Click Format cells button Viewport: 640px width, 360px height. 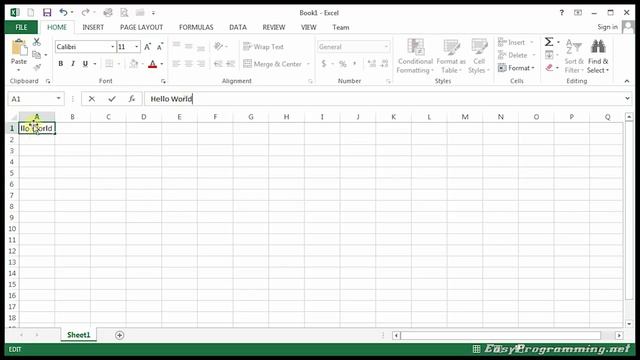[516, 68]
